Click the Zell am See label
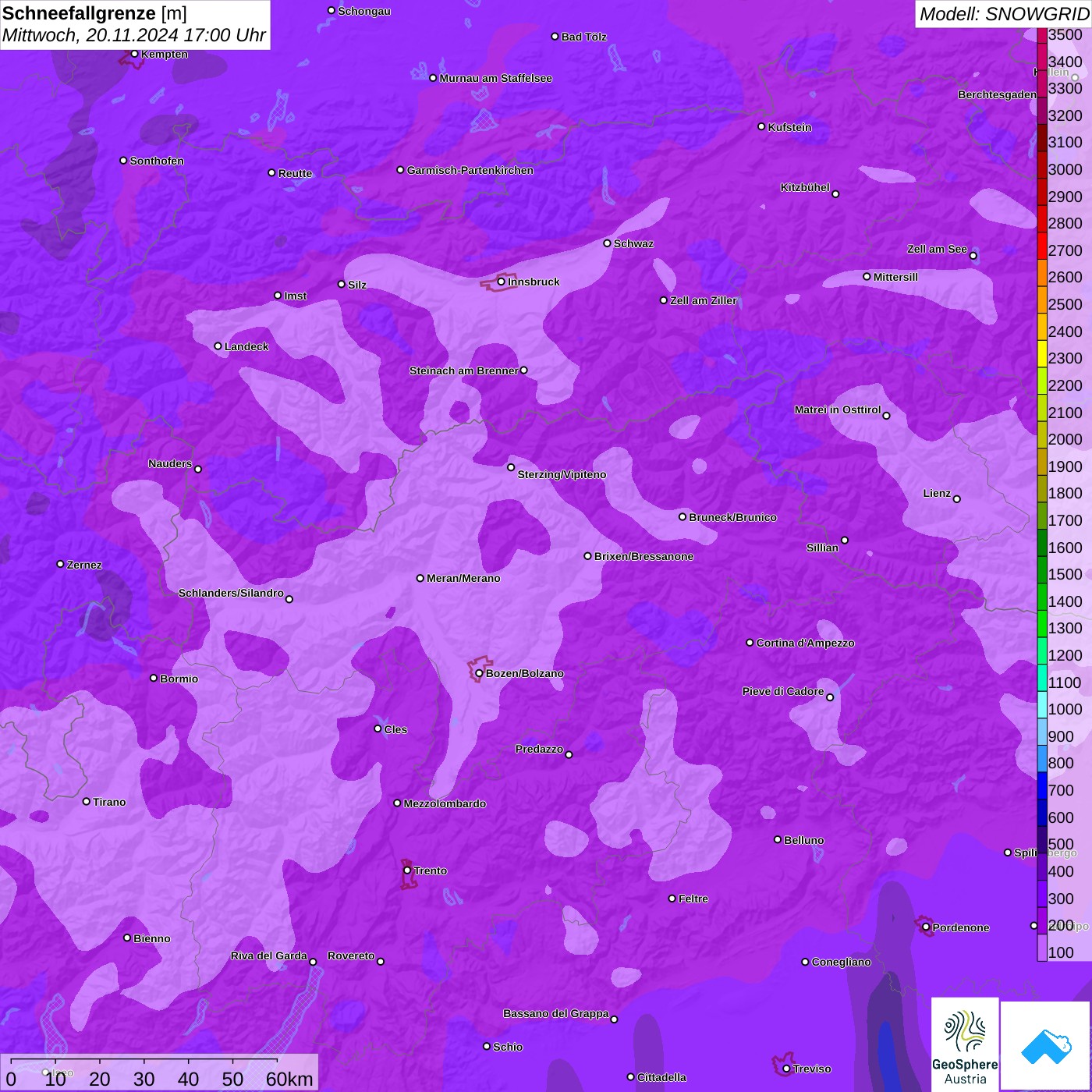The height and width of the screenshot is (1092, 1092). (x=937, y=249)
